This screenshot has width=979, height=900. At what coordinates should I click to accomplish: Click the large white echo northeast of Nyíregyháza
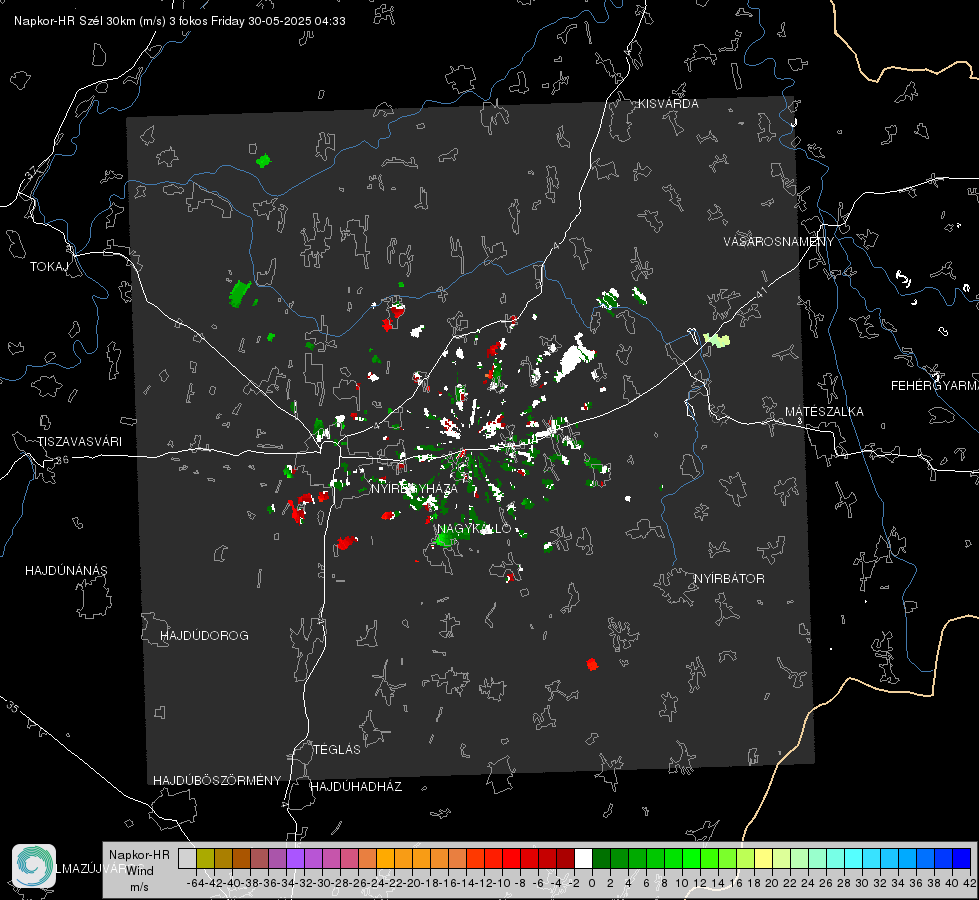click(573, 359)
